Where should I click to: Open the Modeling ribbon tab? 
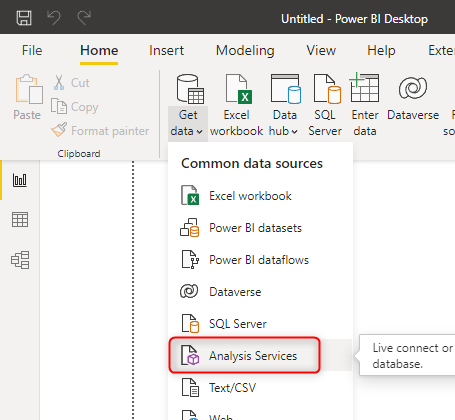[245, 51]
